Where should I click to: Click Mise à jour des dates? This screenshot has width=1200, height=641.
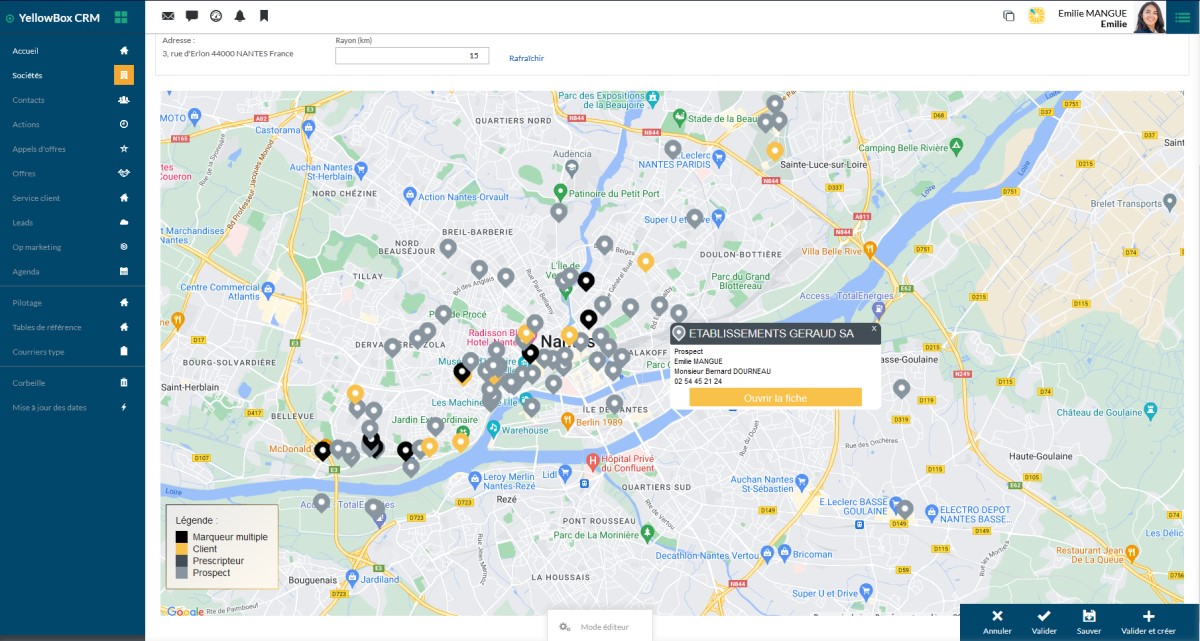[50, 407]
